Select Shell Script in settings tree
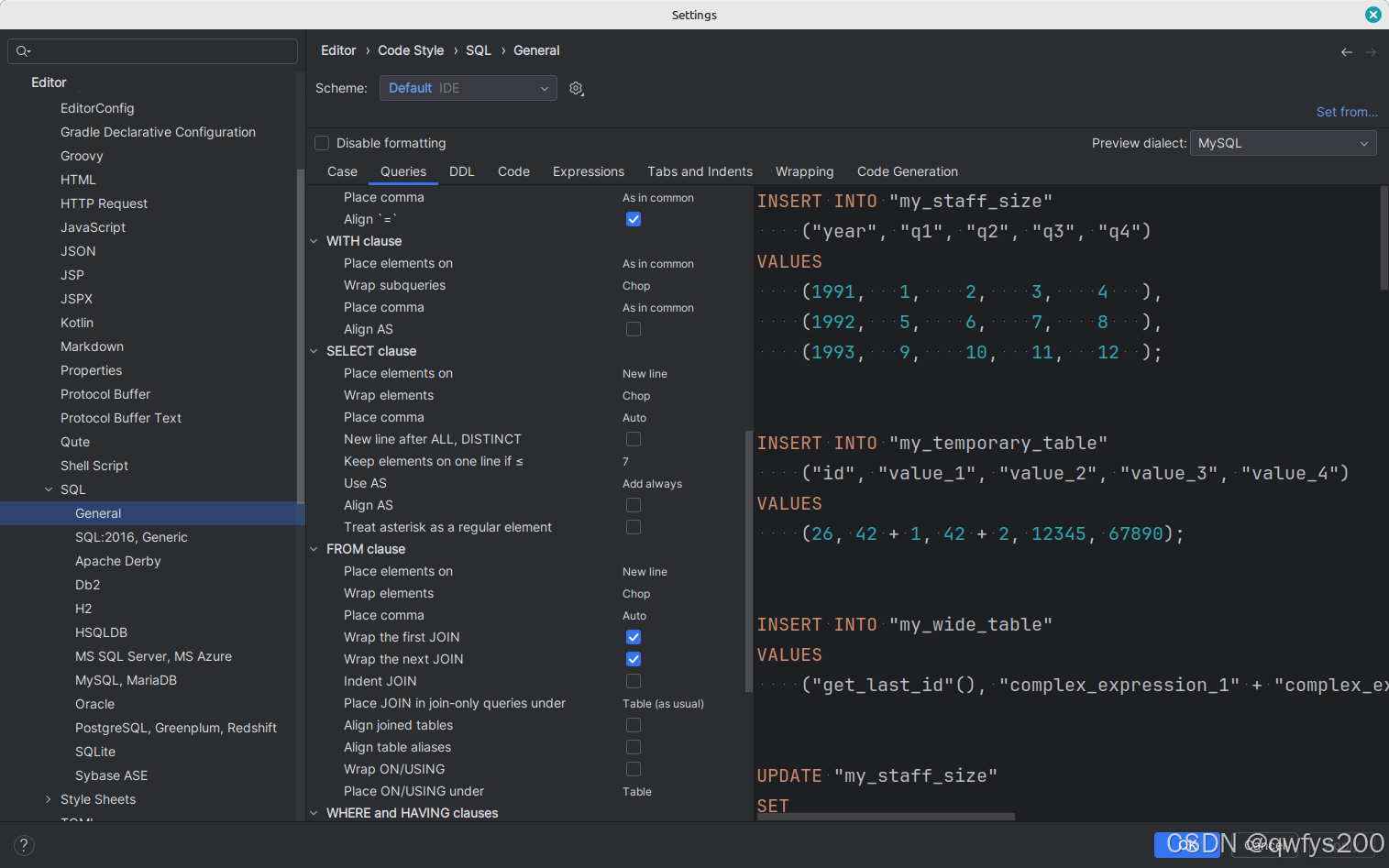This screenshot has height=868, width=1389. 94,466
